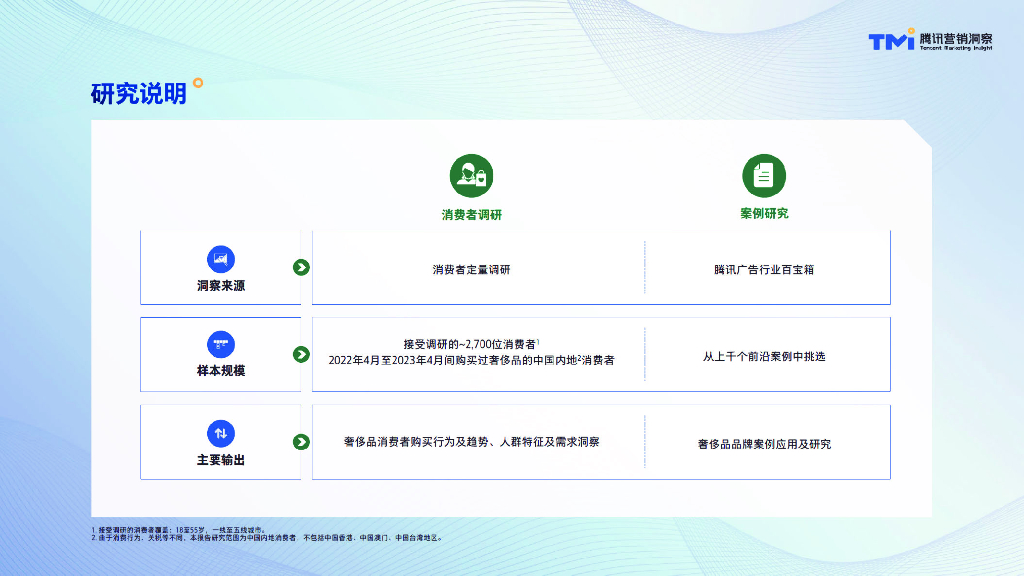Screen dimensions: 1024x576
Task: Select the 研究说明 slide title
Action: tap(139, 94)
